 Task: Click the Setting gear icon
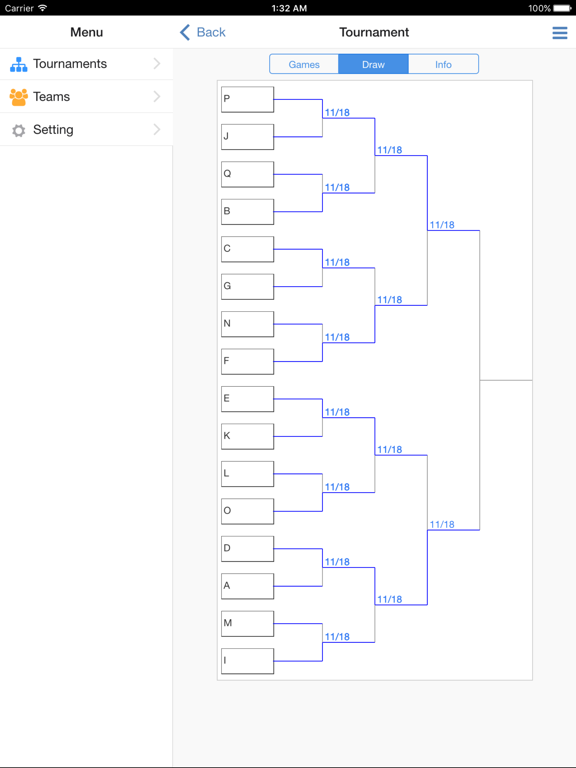coord(19,130)
